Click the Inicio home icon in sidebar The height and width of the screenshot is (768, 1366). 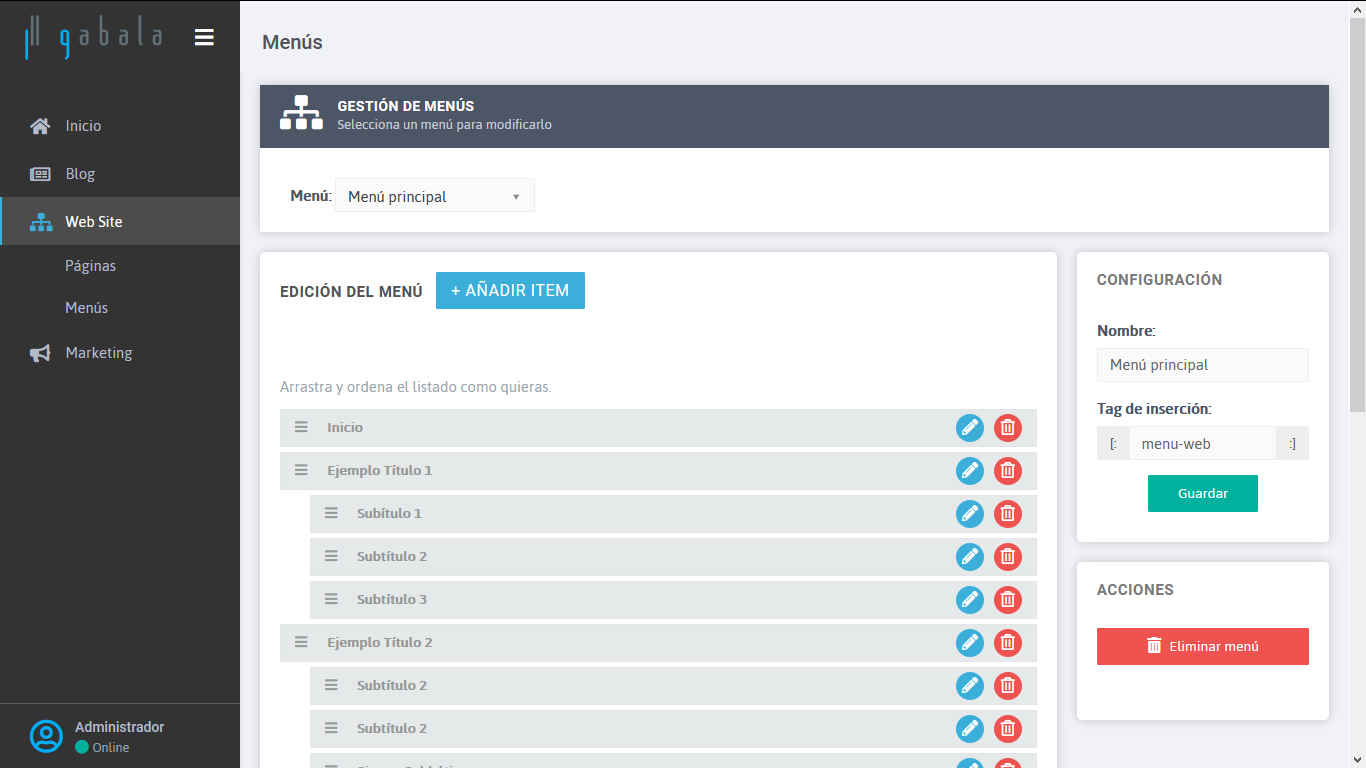(40, 126)
